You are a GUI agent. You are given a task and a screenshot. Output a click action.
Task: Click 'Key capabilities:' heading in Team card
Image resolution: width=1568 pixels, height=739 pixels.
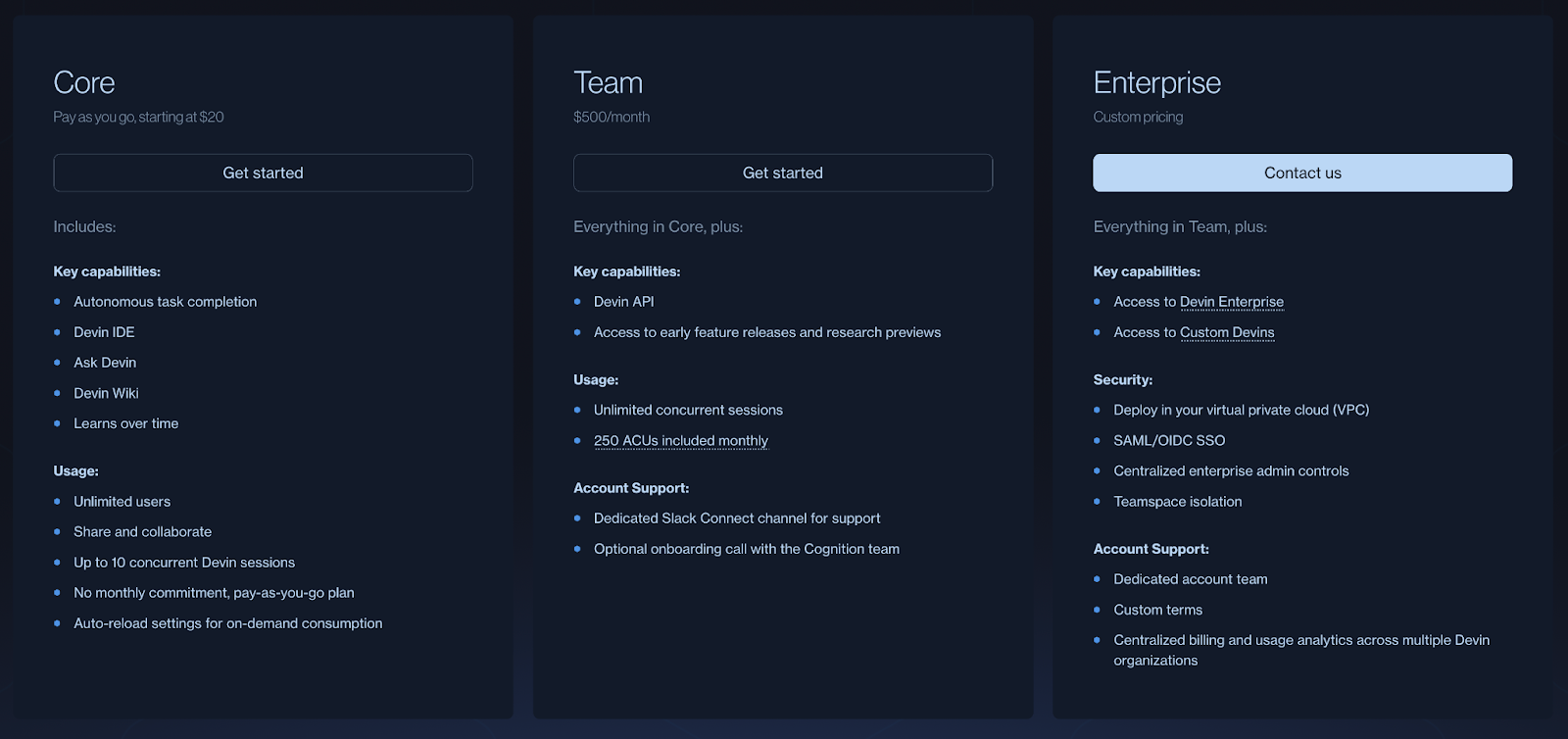[627, 271]
